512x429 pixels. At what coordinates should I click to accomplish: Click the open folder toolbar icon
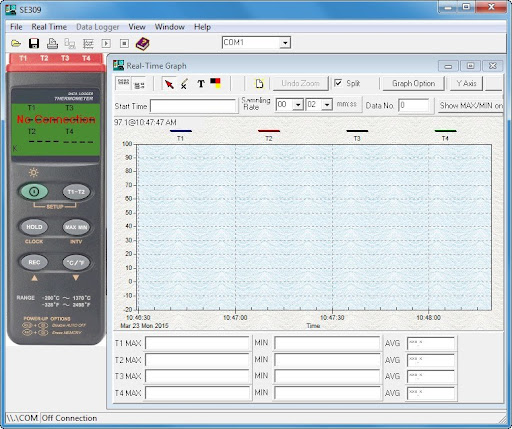click(x=16, y=43)
